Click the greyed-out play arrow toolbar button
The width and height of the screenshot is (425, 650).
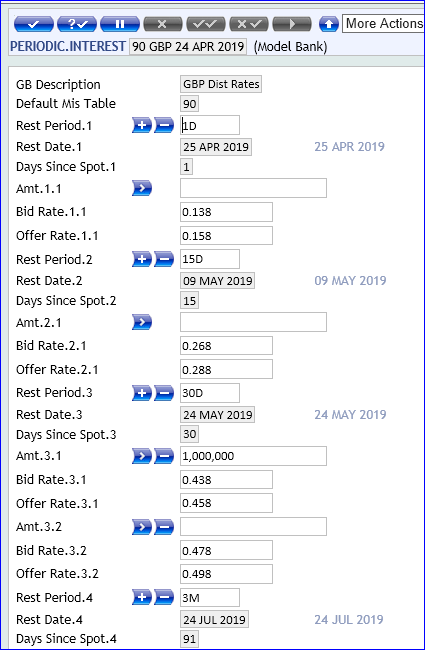pos(292,24)
